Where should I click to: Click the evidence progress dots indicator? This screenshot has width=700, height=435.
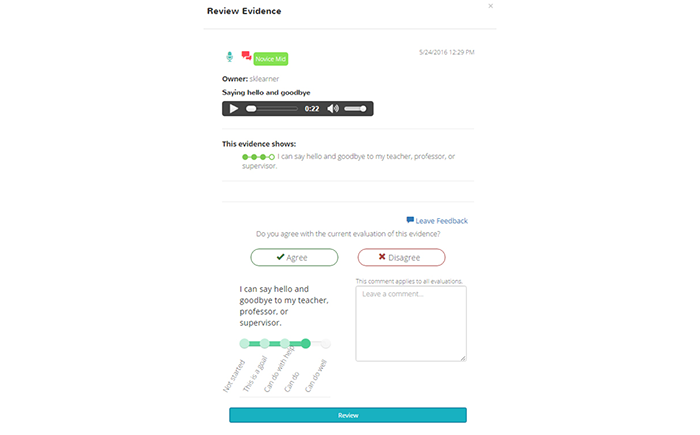tap(258, 157)
